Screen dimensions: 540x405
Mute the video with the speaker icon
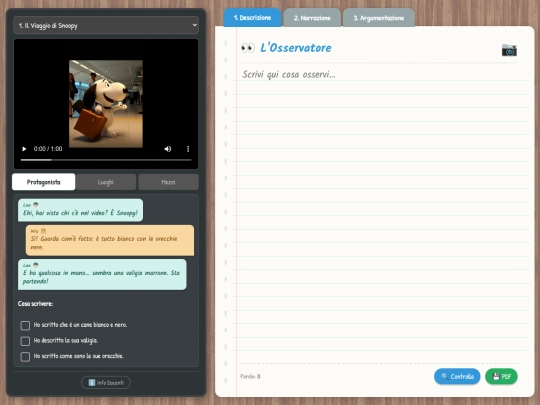point(168,149)
